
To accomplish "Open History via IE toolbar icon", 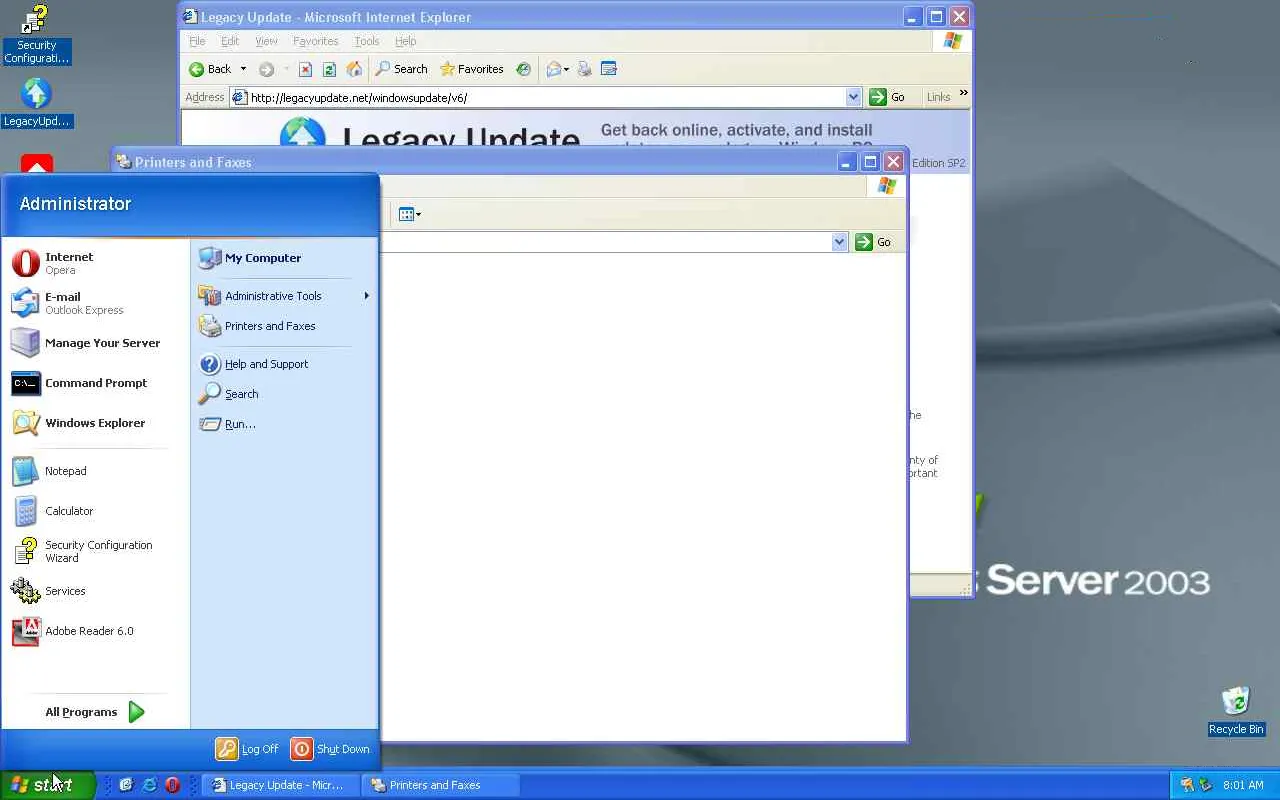I will point(523,69).
